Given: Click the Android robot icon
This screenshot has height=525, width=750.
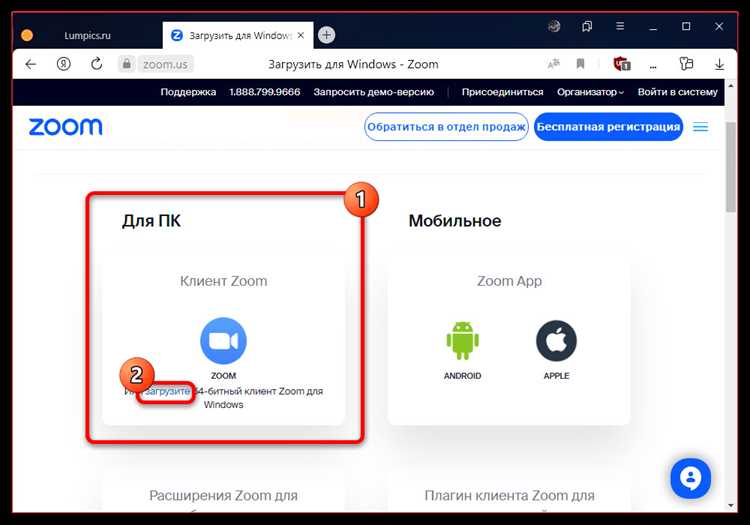Looking at the screenshot, I should pyautogui.click(x=463, y=340).
